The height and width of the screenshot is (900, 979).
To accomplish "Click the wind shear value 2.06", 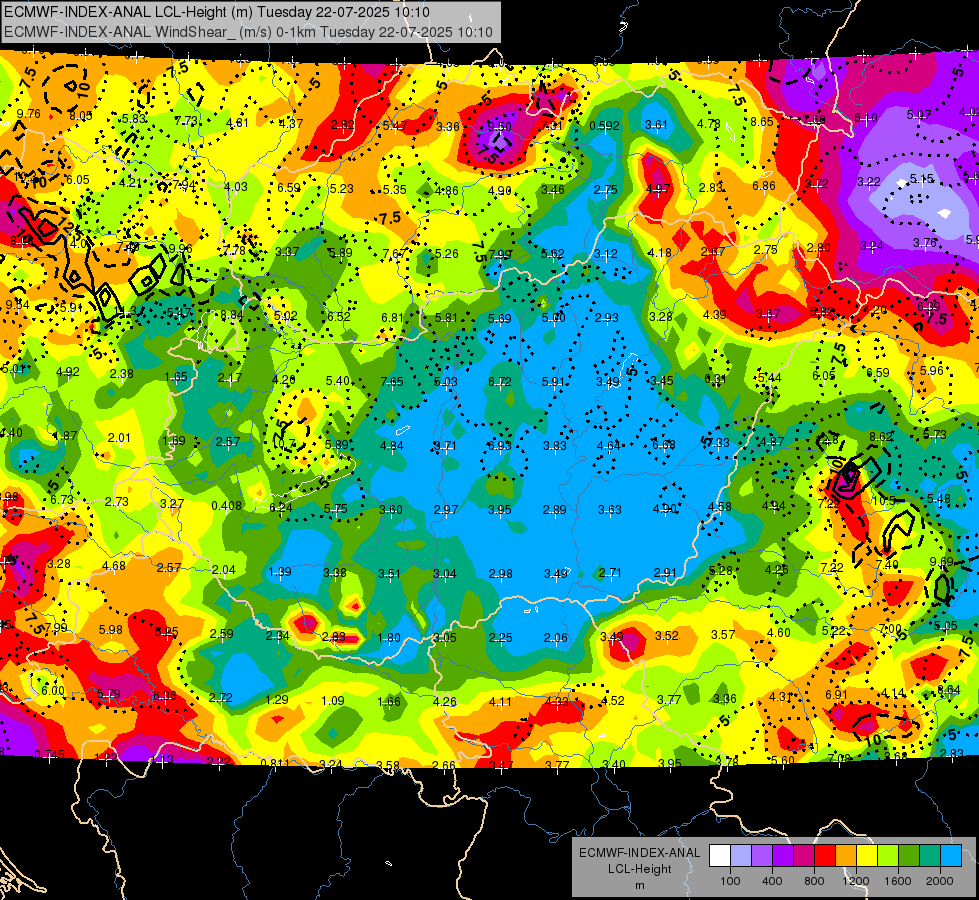I will pos(556,638).
